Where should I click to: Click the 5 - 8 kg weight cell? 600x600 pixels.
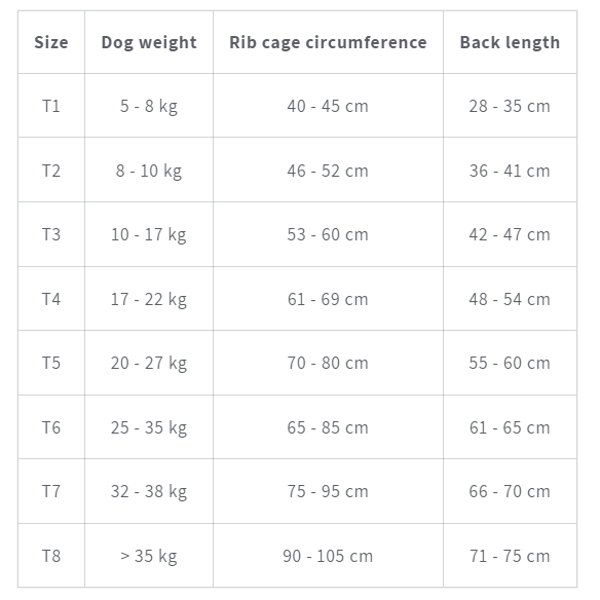(149, 106)
